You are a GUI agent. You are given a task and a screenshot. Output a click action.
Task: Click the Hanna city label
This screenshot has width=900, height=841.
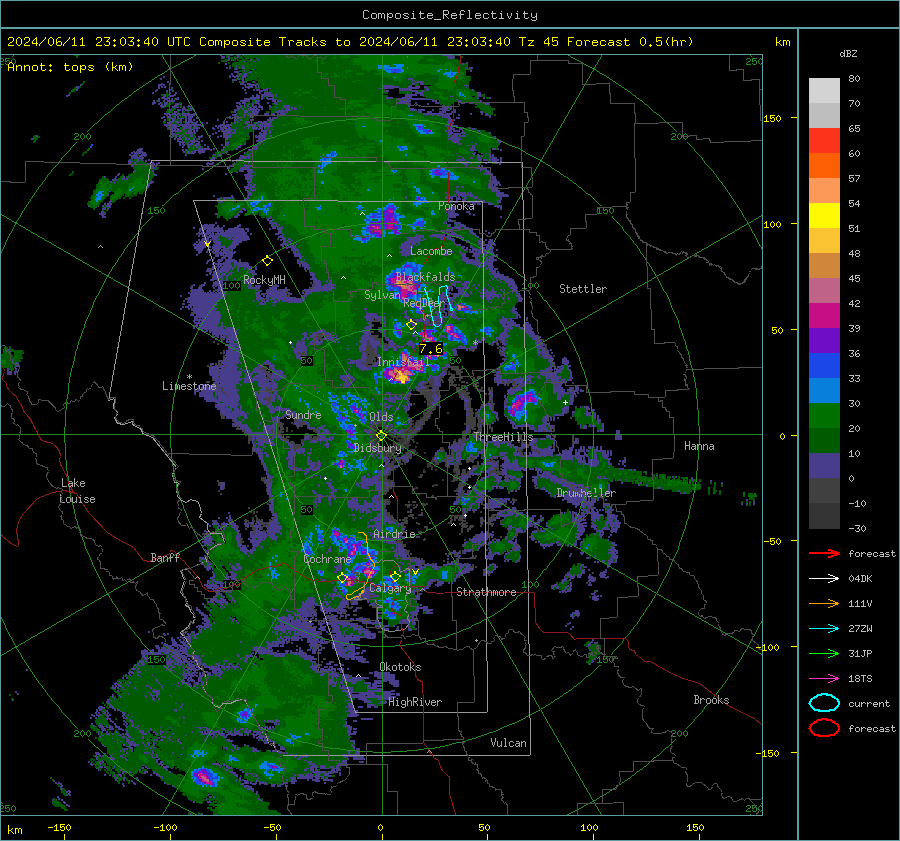[x=699, y=446]
